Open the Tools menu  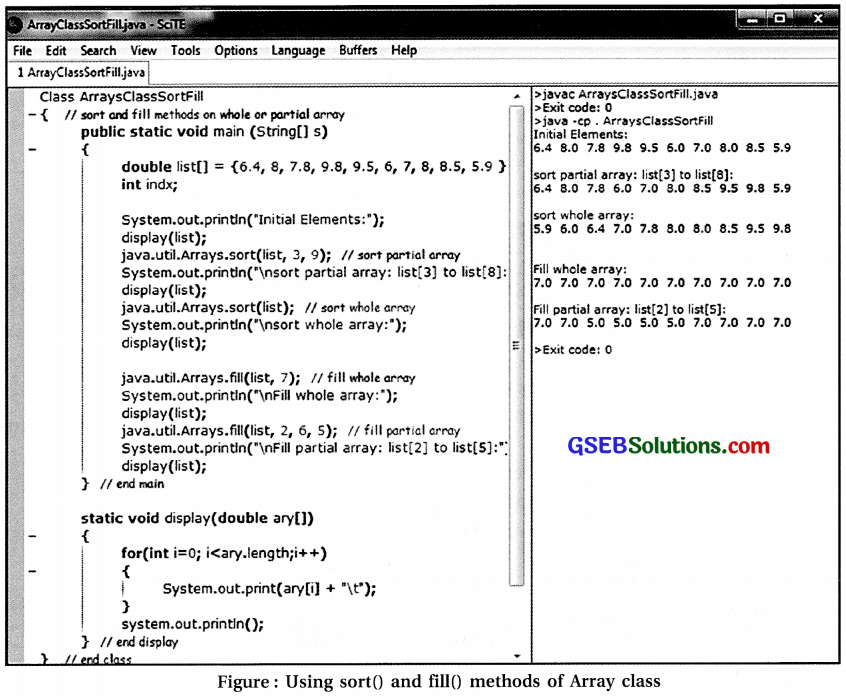click(185, 50)
